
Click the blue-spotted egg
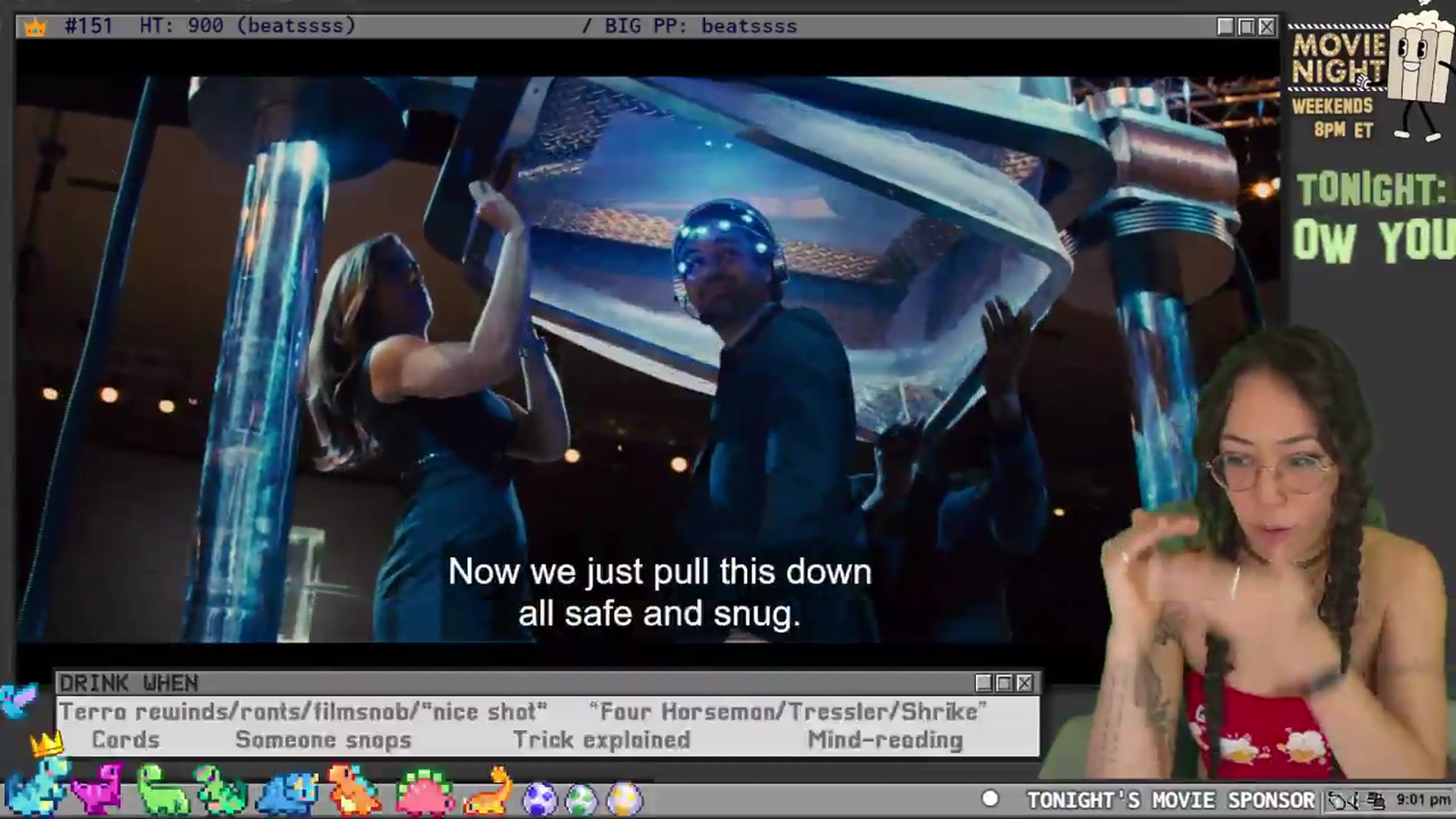pos(539,799)
